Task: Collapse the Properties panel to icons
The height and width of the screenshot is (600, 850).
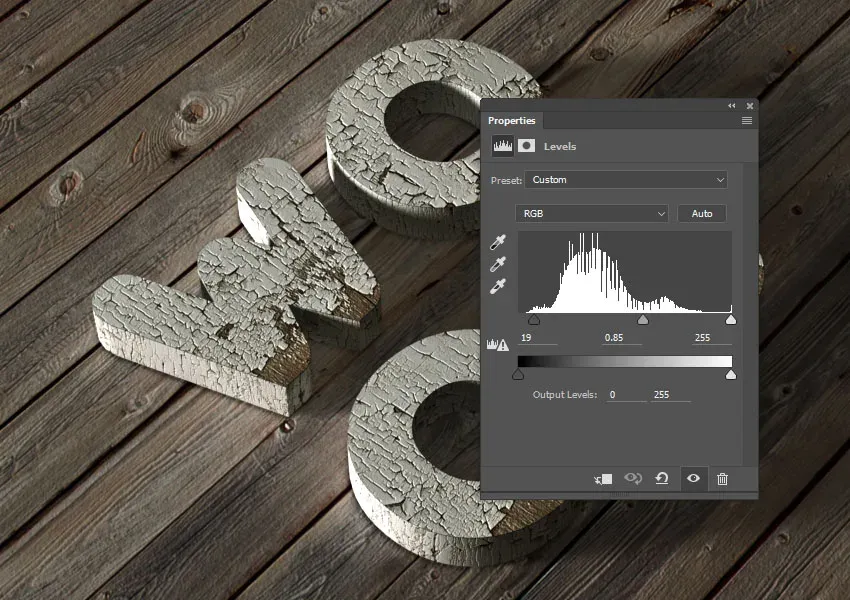Action: (x=731, y=106)
